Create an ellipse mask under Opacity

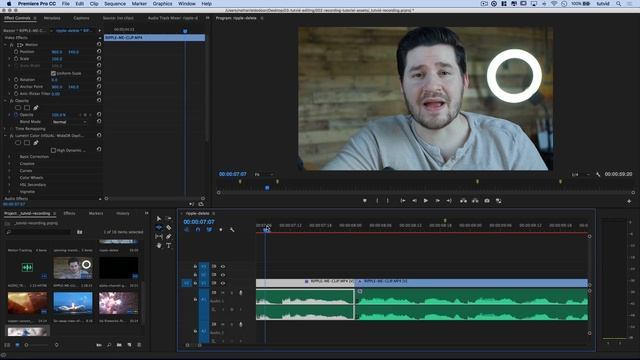click(18, 108)
